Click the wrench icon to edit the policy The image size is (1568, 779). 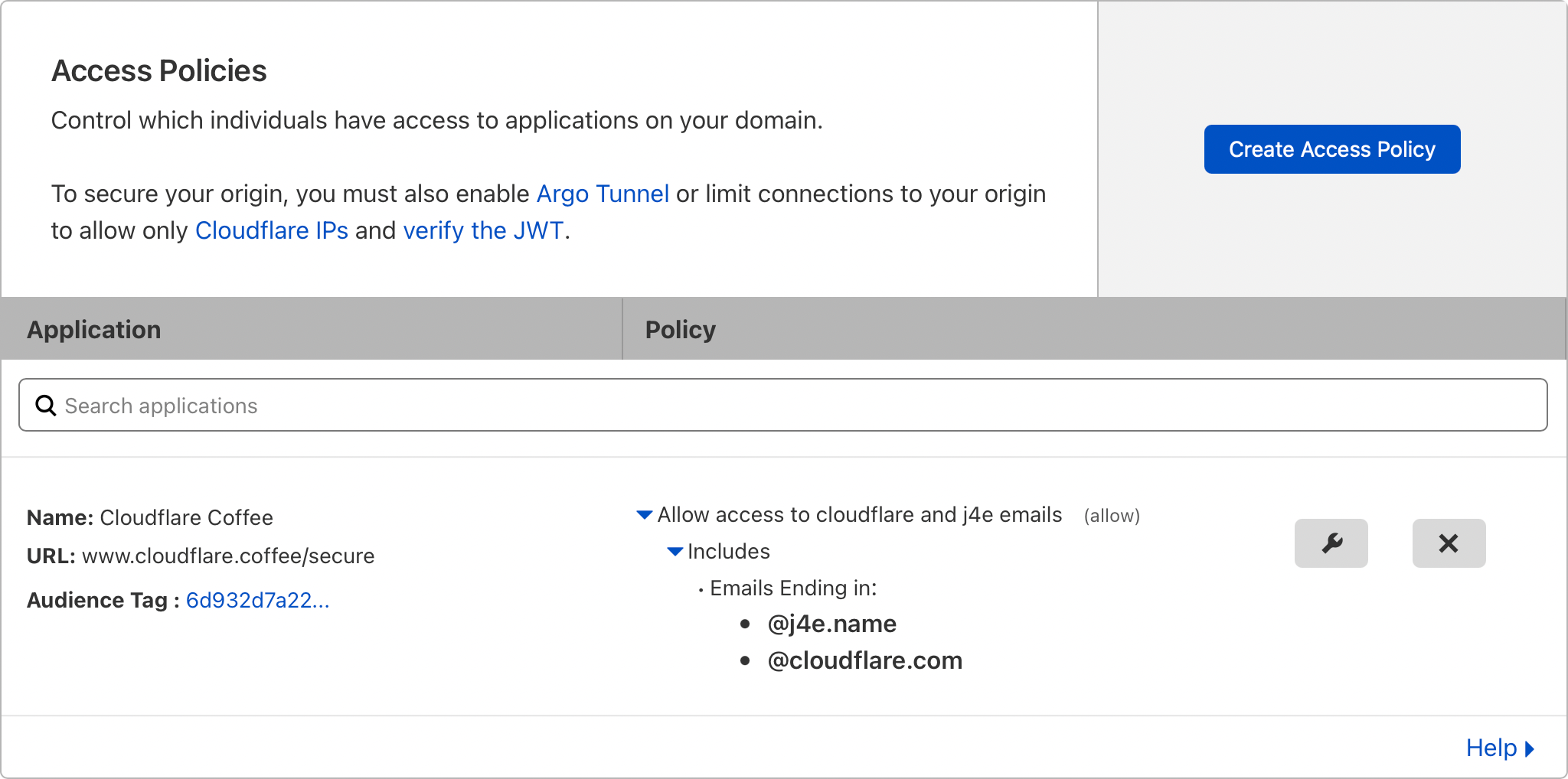tap(1331, 543)
